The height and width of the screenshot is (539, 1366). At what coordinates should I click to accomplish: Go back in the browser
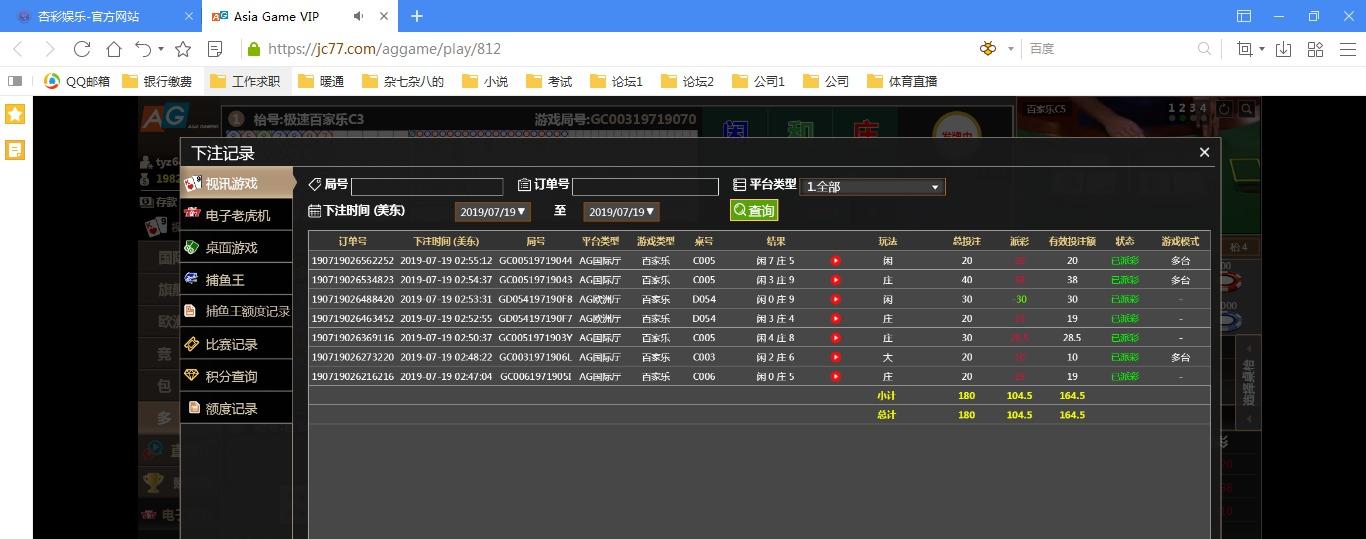[x=18, y=48]
